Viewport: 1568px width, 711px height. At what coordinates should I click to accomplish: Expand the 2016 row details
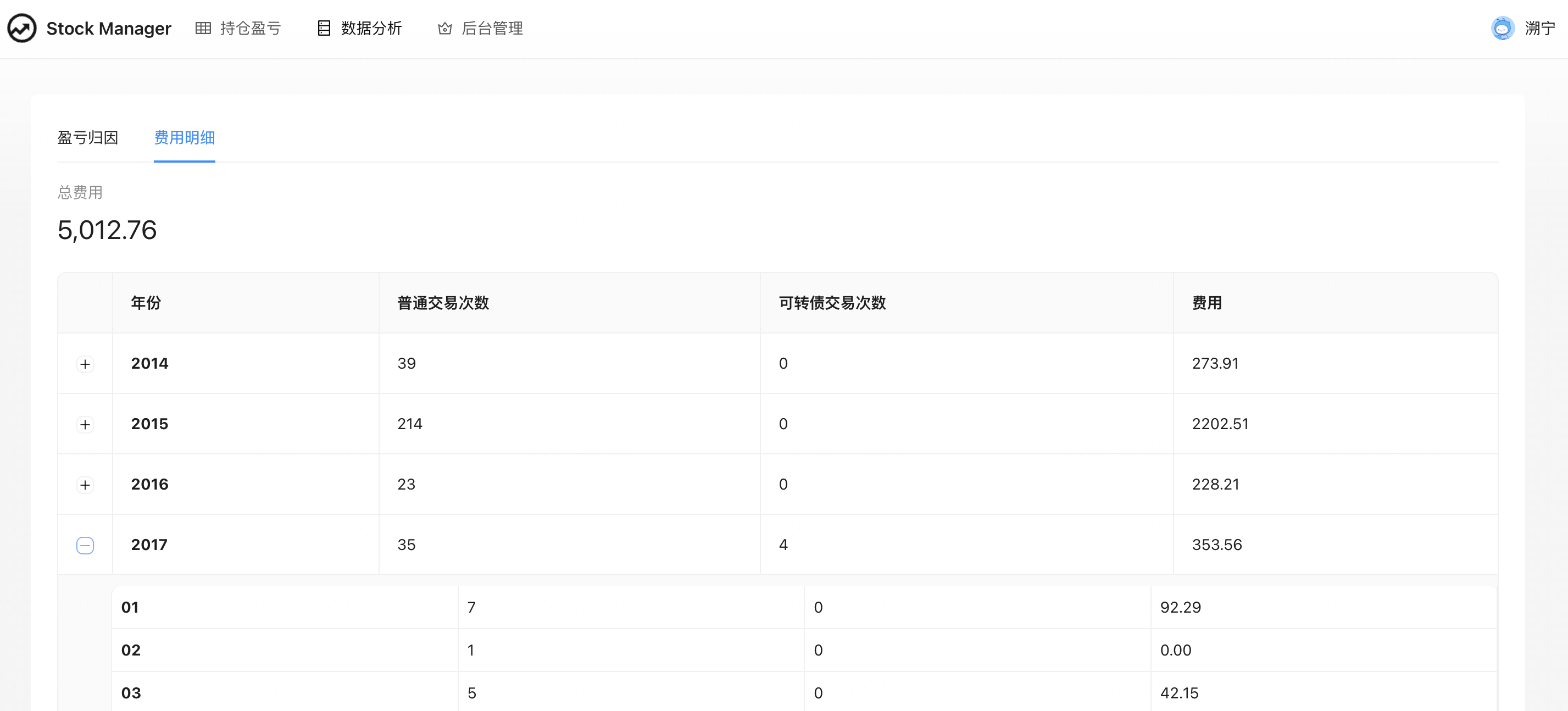[x=85, y=485]
